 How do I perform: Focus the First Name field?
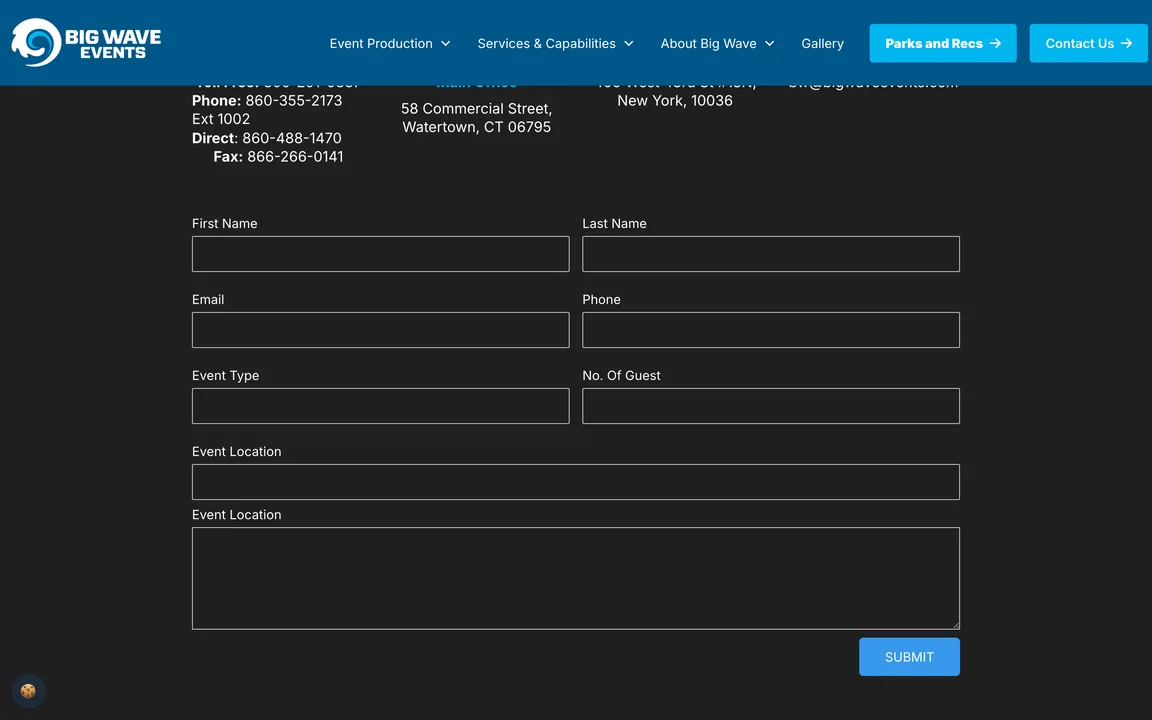click(x=381, y=254)
